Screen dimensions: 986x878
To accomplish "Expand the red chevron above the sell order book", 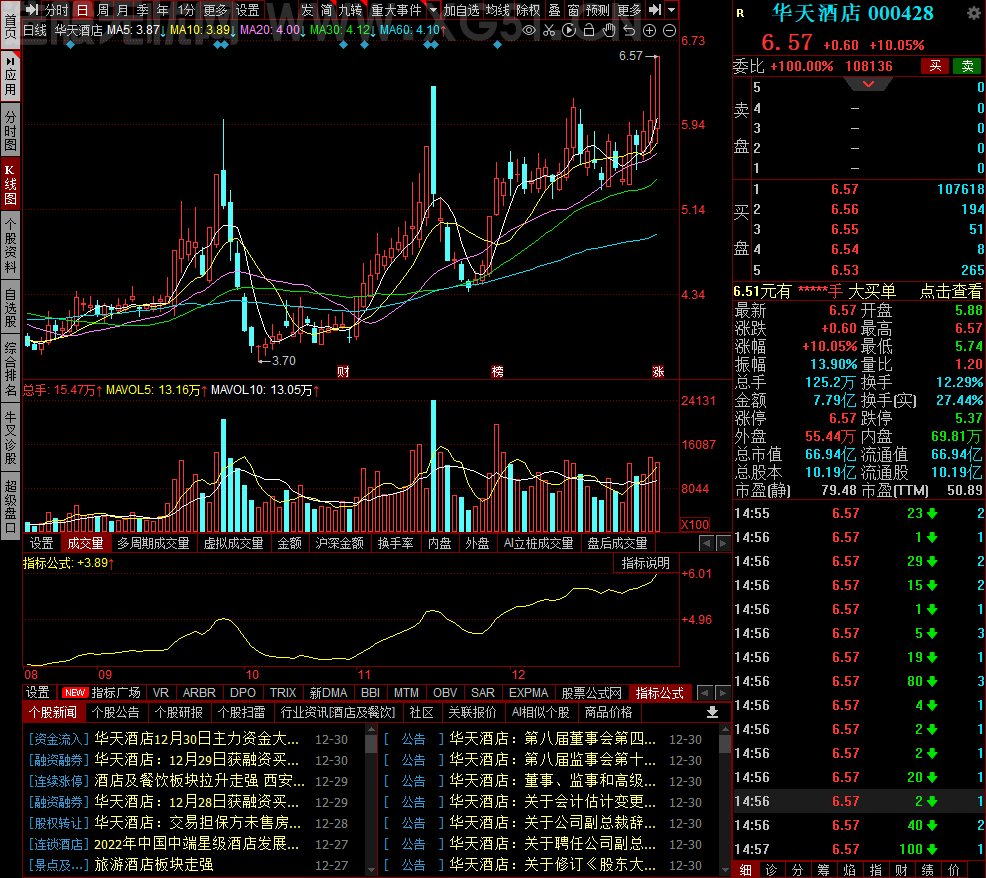I will click(x=868, y=84).
